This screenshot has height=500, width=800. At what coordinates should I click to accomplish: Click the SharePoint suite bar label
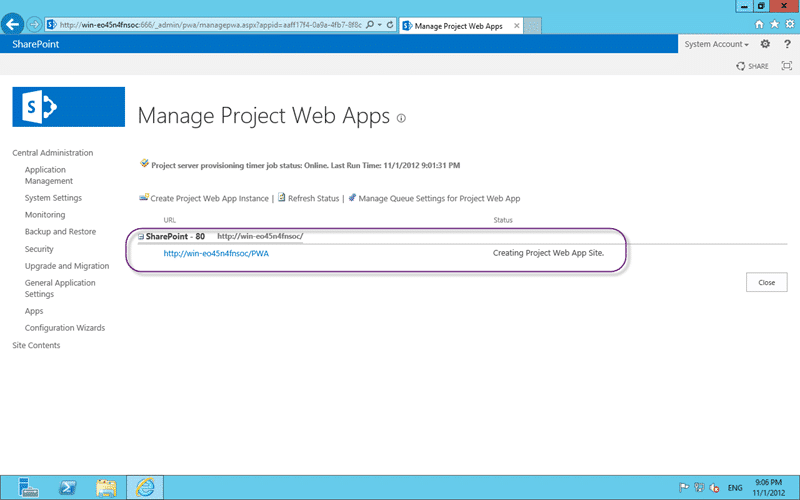pos(36,44)
